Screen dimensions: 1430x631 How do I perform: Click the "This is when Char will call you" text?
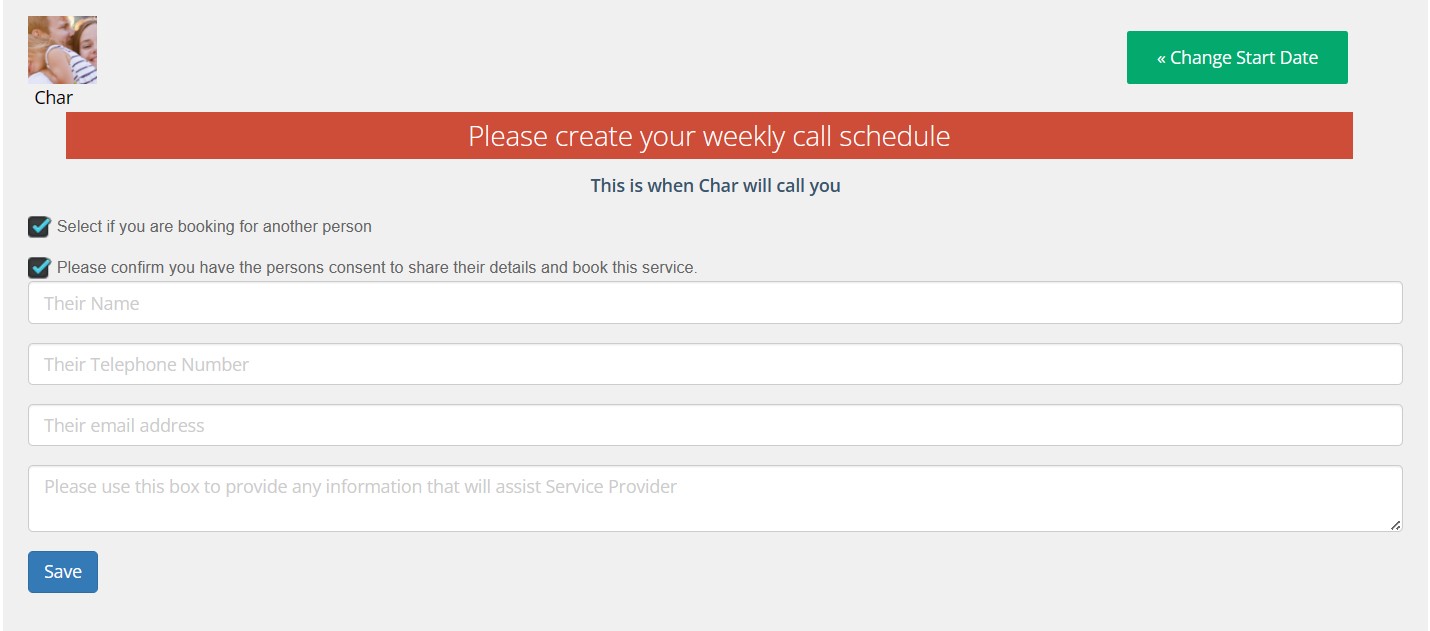point(715,186)
